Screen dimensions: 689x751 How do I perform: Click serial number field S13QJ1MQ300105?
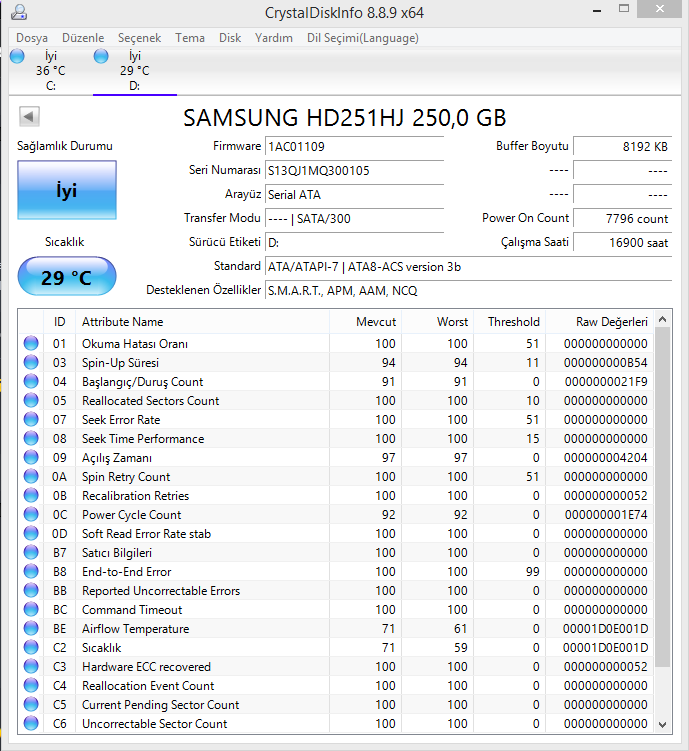coord(355,171)
